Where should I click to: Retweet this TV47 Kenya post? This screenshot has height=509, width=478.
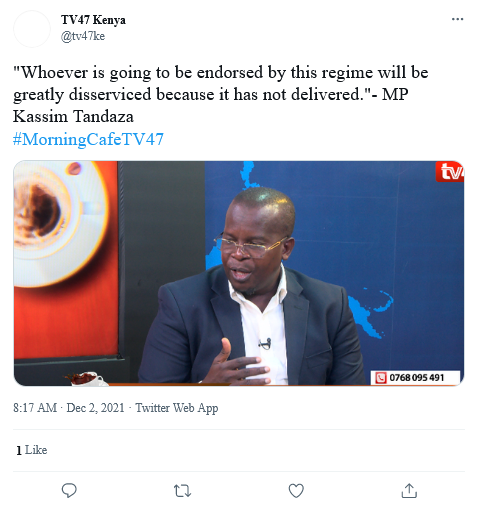(182, 491)
